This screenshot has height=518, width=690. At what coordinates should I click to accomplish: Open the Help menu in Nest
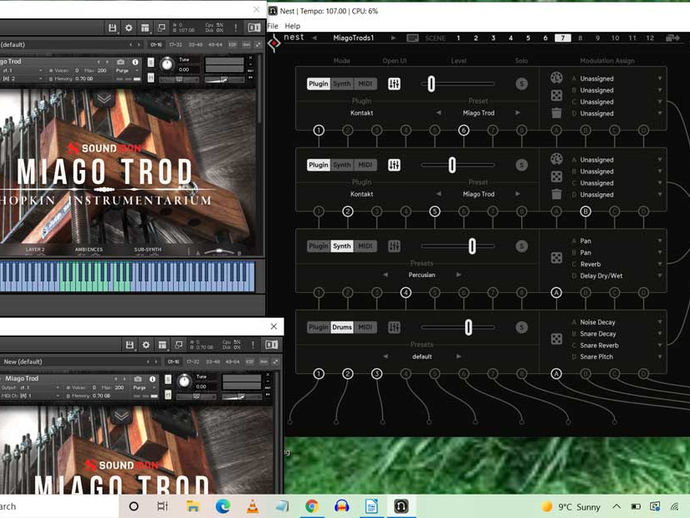pyautogui.click(x=292, y=26)
